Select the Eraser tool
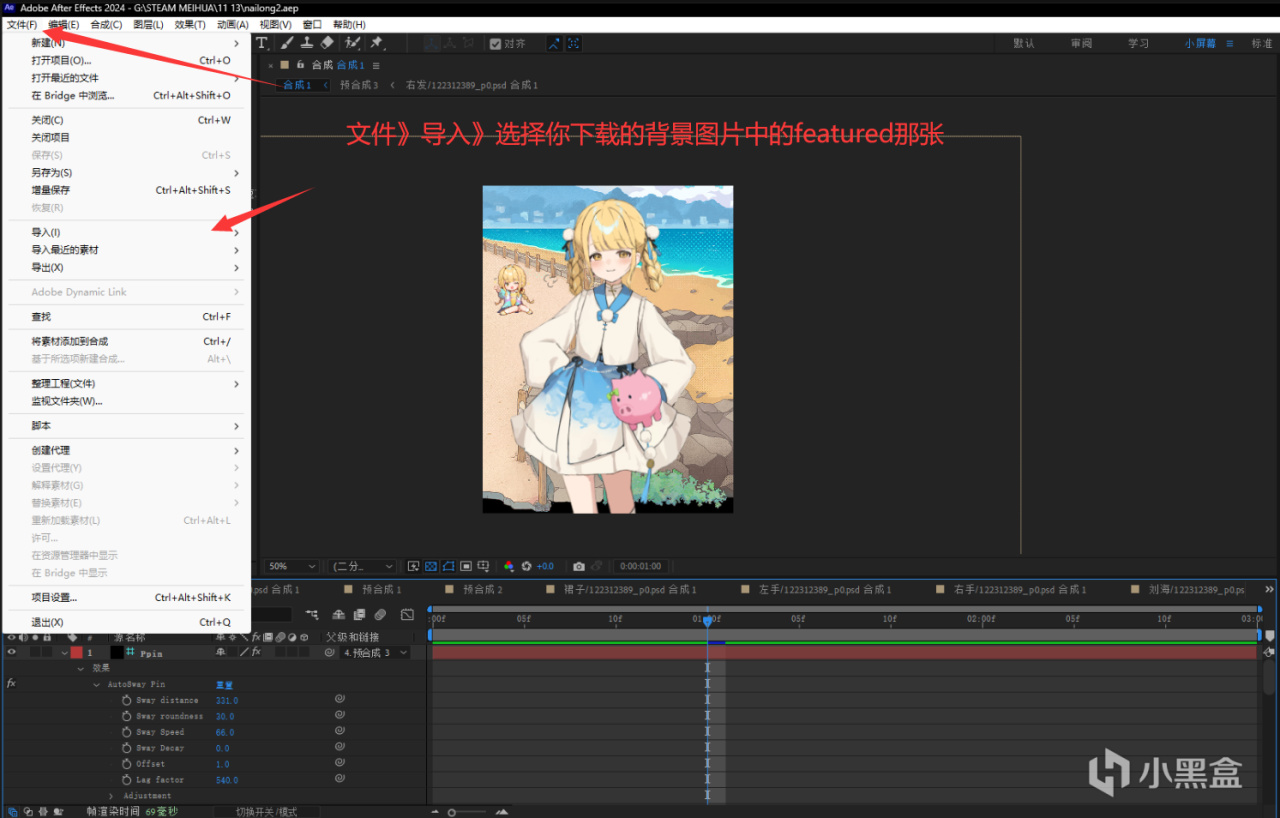 327,43
